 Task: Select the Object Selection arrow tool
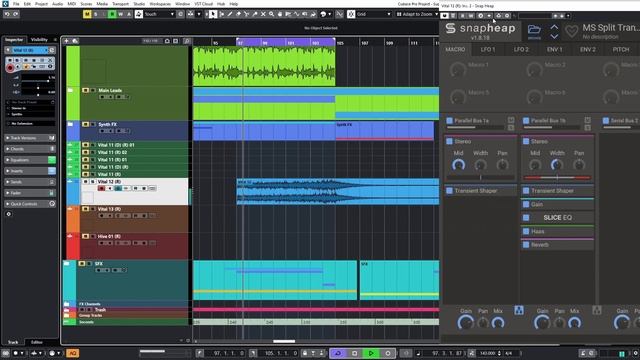tap(213, 14)
